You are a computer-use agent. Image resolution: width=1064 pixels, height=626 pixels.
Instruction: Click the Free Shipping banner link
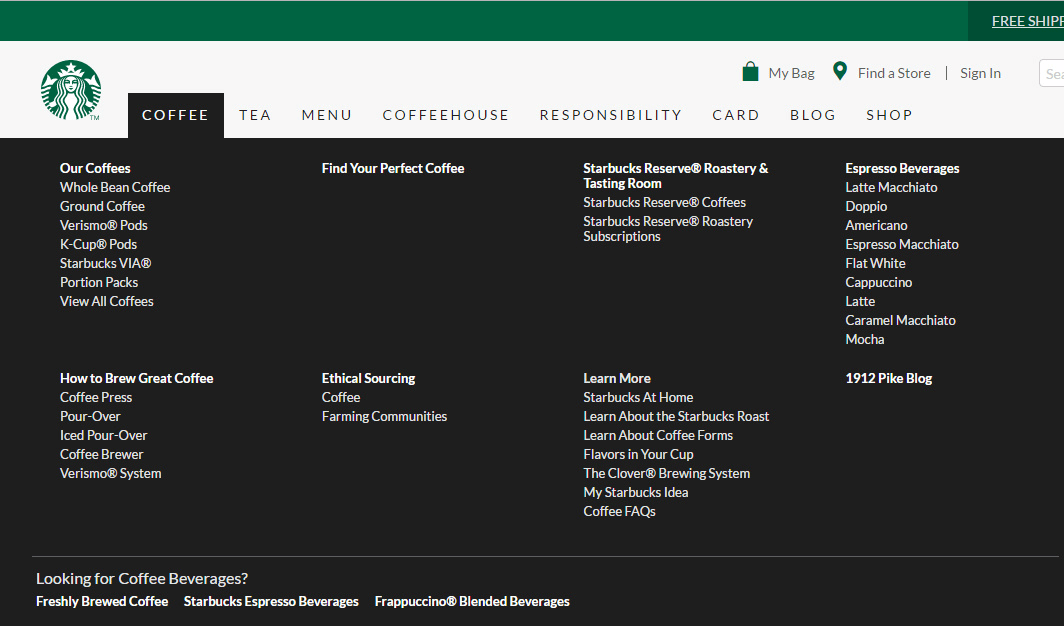point(1027,21)
